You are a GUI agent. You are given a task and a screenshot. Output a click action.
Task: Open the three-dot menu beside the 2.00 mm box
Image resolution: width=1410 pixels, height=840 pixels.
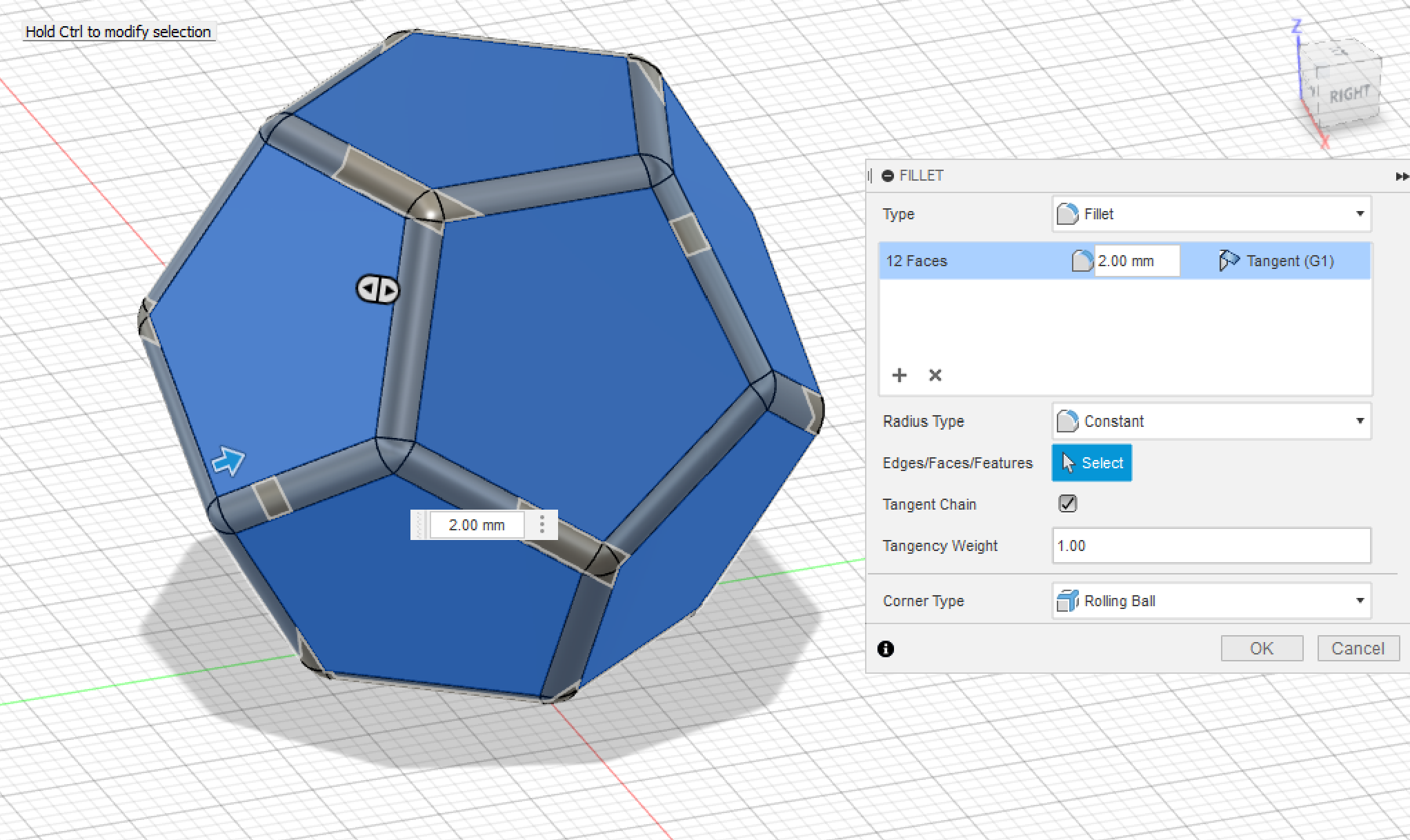(542, 525)
